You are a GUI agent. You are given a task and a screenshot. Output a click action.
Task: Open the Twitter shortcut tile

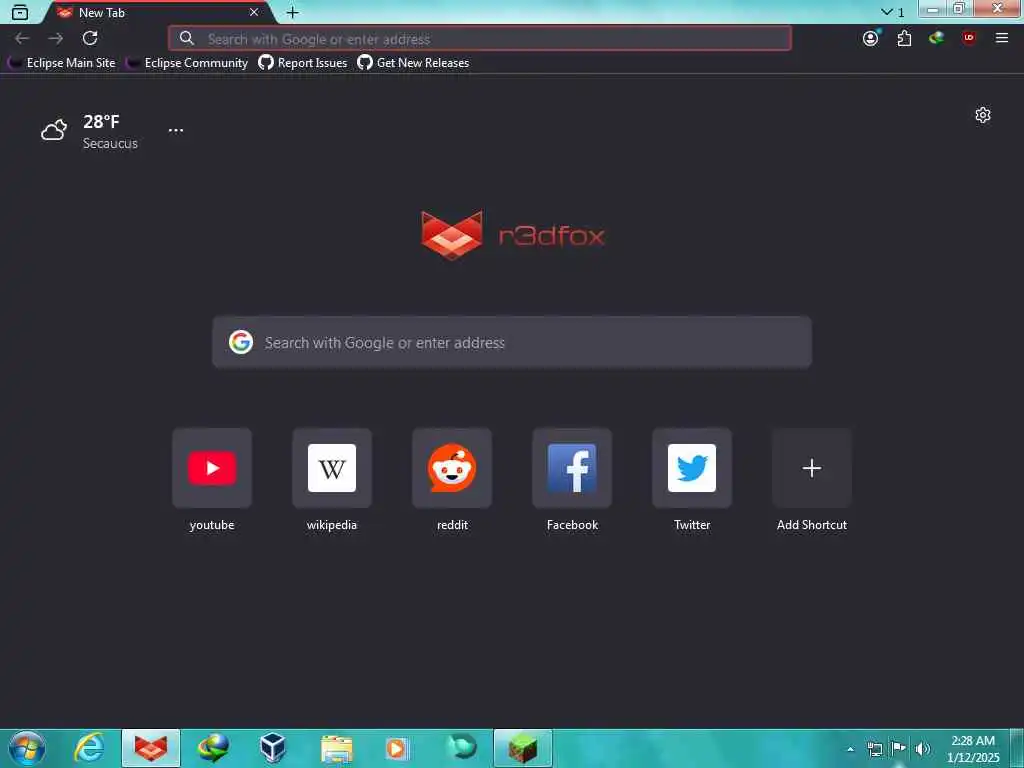pyautogui.click(x=692, y=468)
